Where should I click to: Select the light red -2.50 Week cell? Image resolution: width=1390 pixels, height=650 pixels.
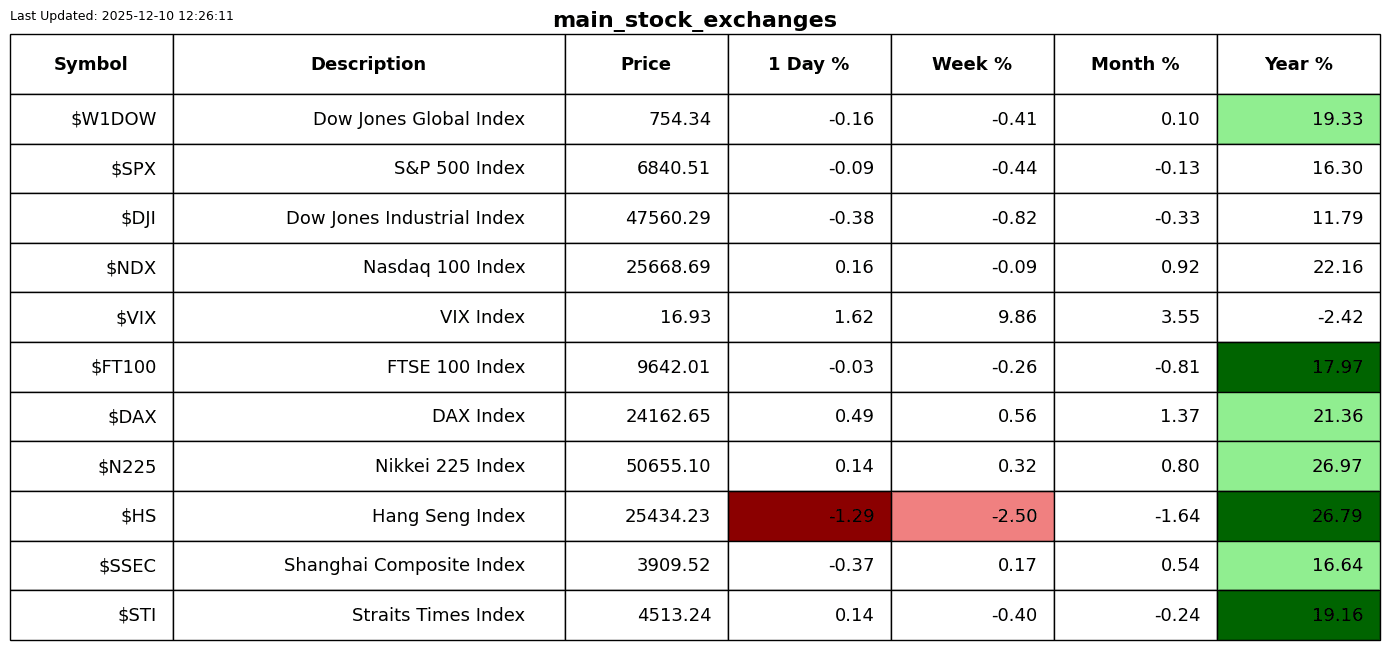coord(972,516)
